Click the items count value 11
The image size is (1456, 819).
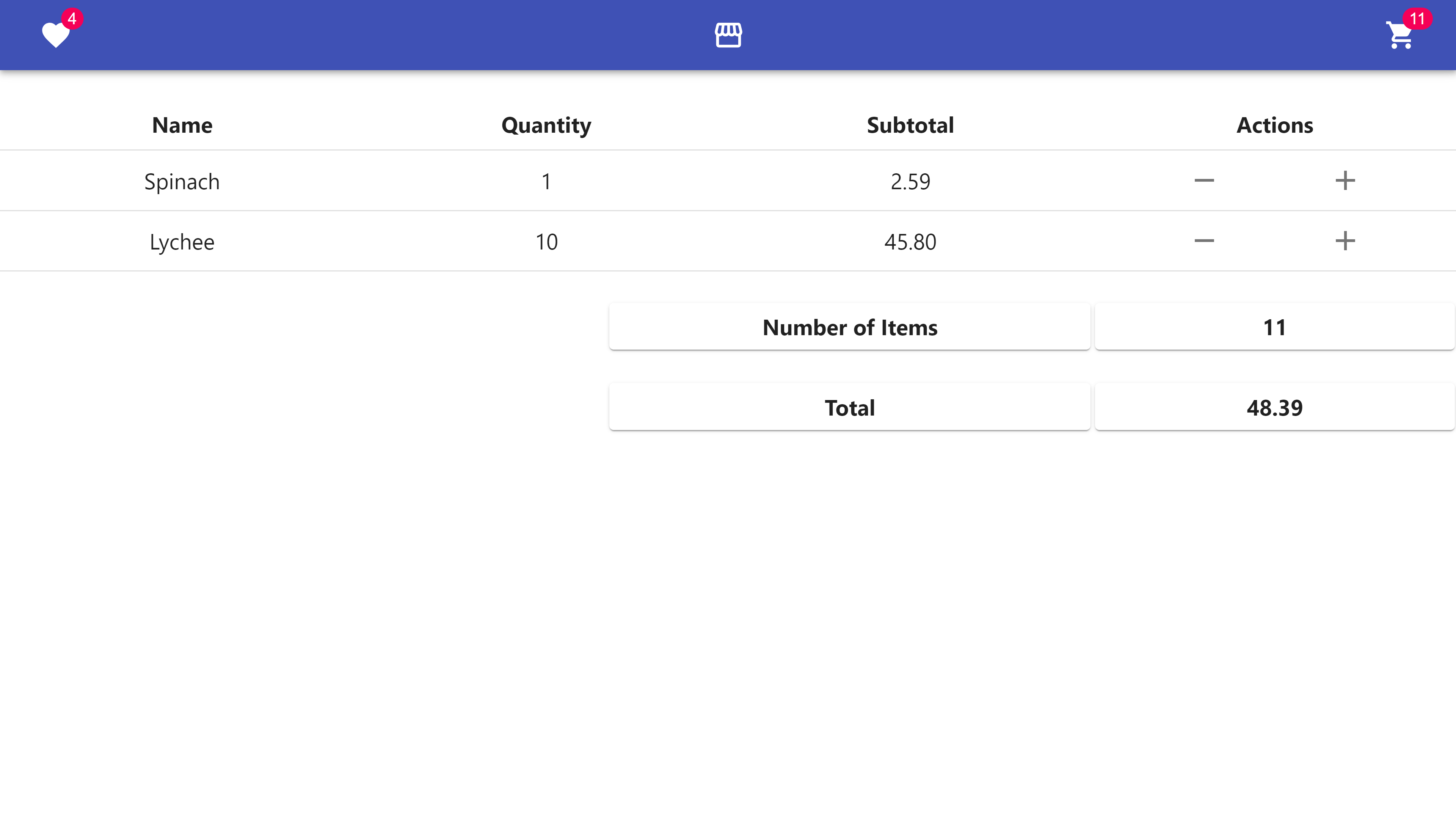click(x=1274, y=327)
